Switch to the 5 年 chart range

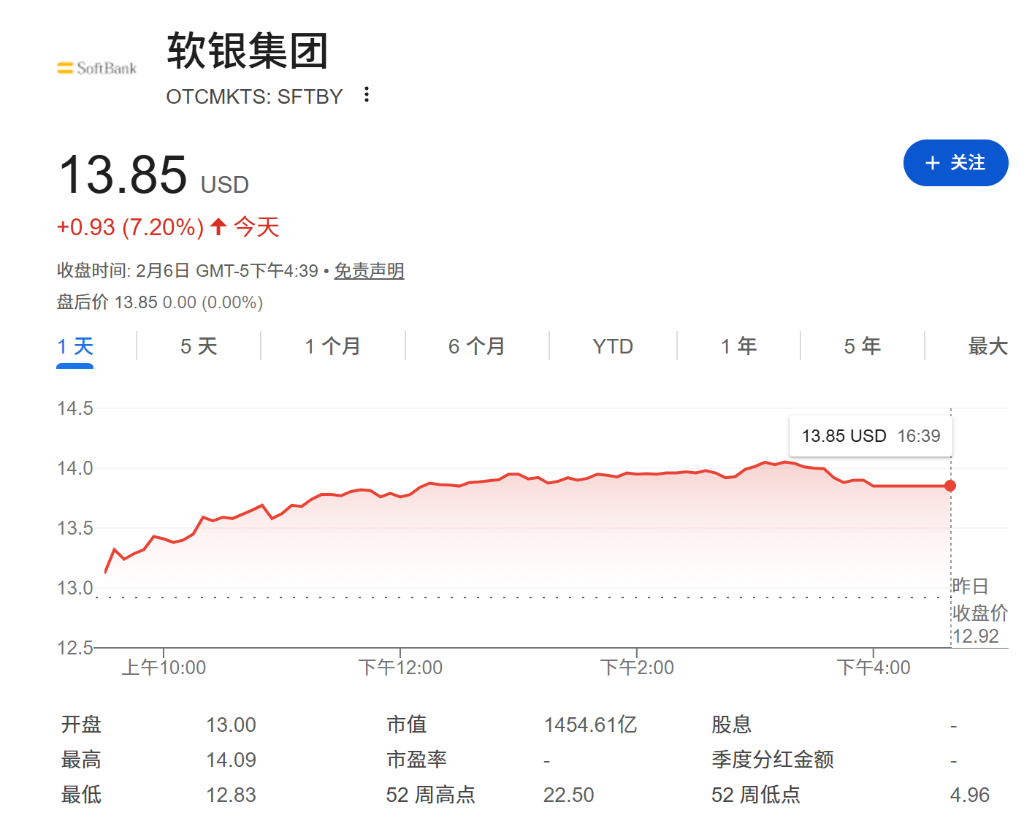coord(862,346)
